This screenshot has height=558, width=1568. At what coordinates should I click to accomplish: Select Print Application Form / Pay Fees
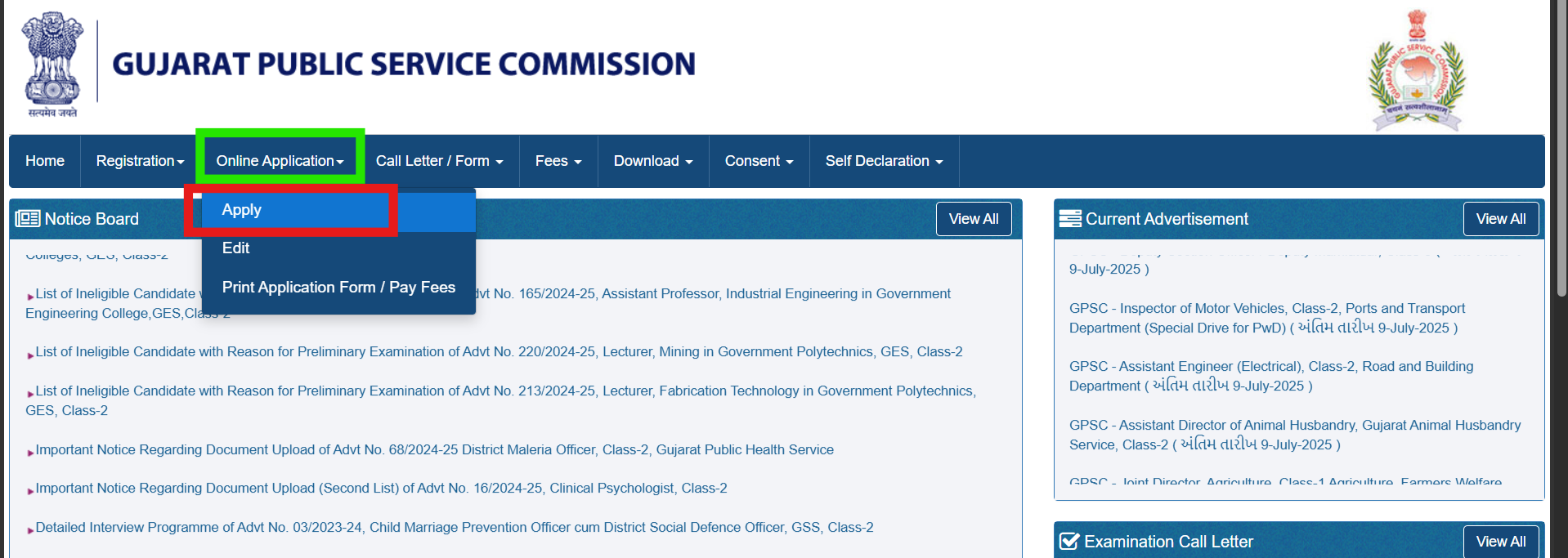pos(338,288)
